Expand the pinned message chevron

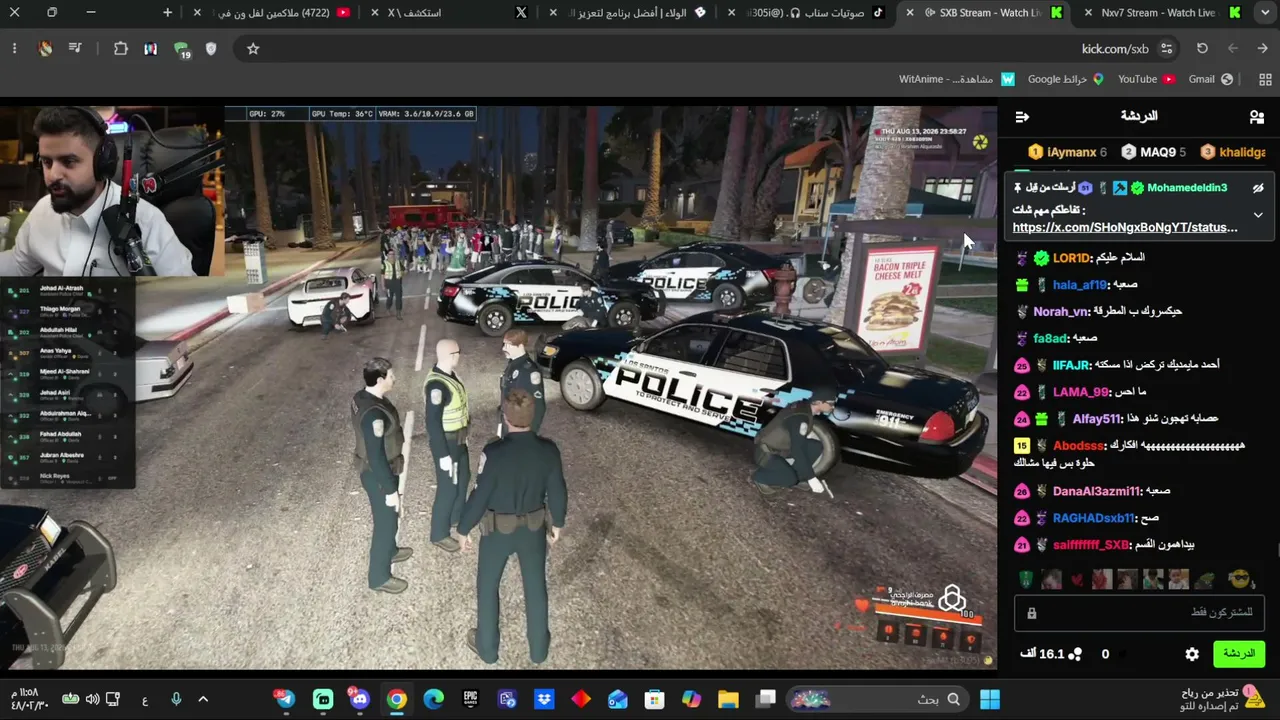pyautogui.click(x=1258, y=215)
